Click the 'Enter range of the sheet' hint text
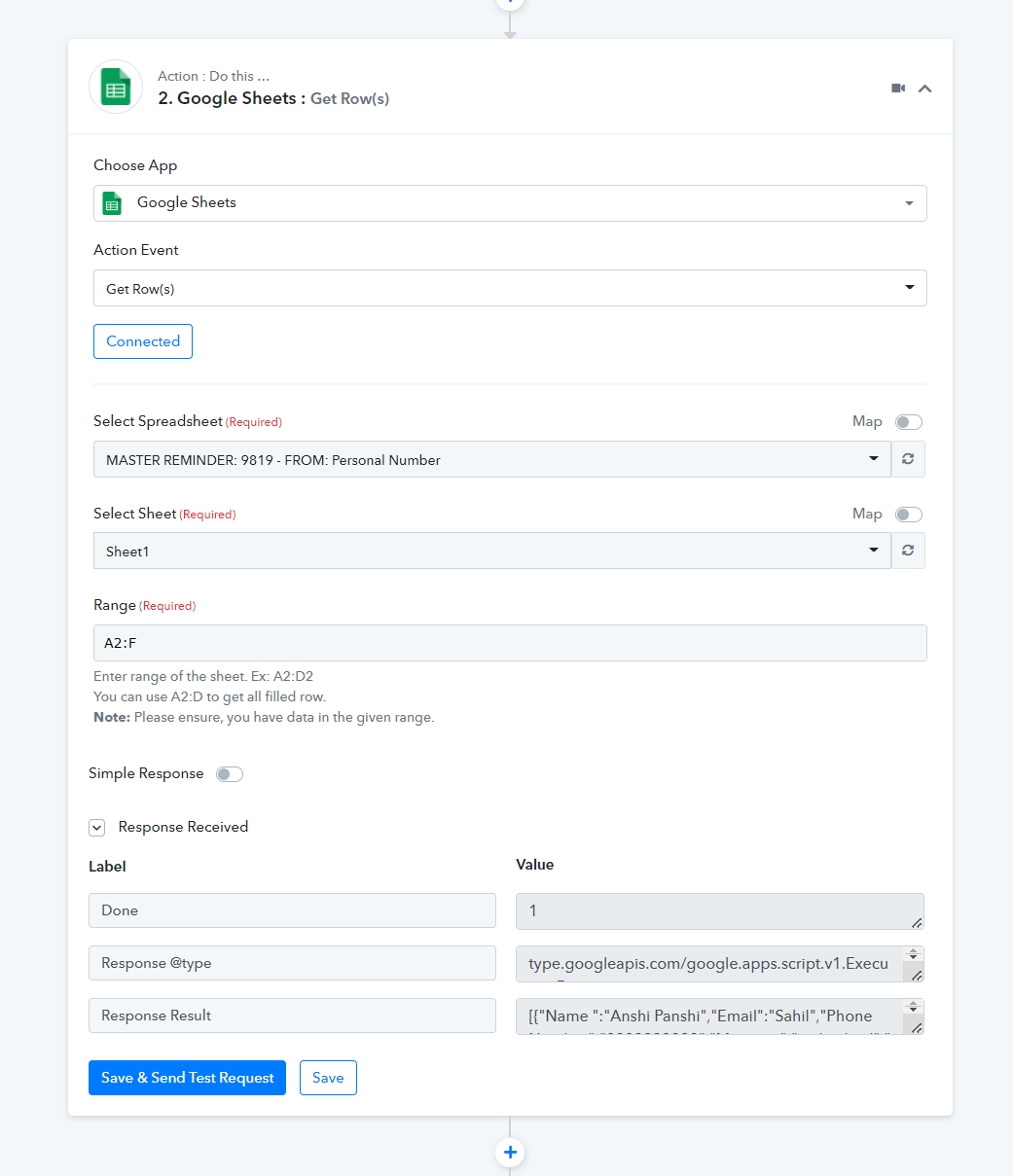The width and height of the screenshot is (1013, 1176). point(203,676)
